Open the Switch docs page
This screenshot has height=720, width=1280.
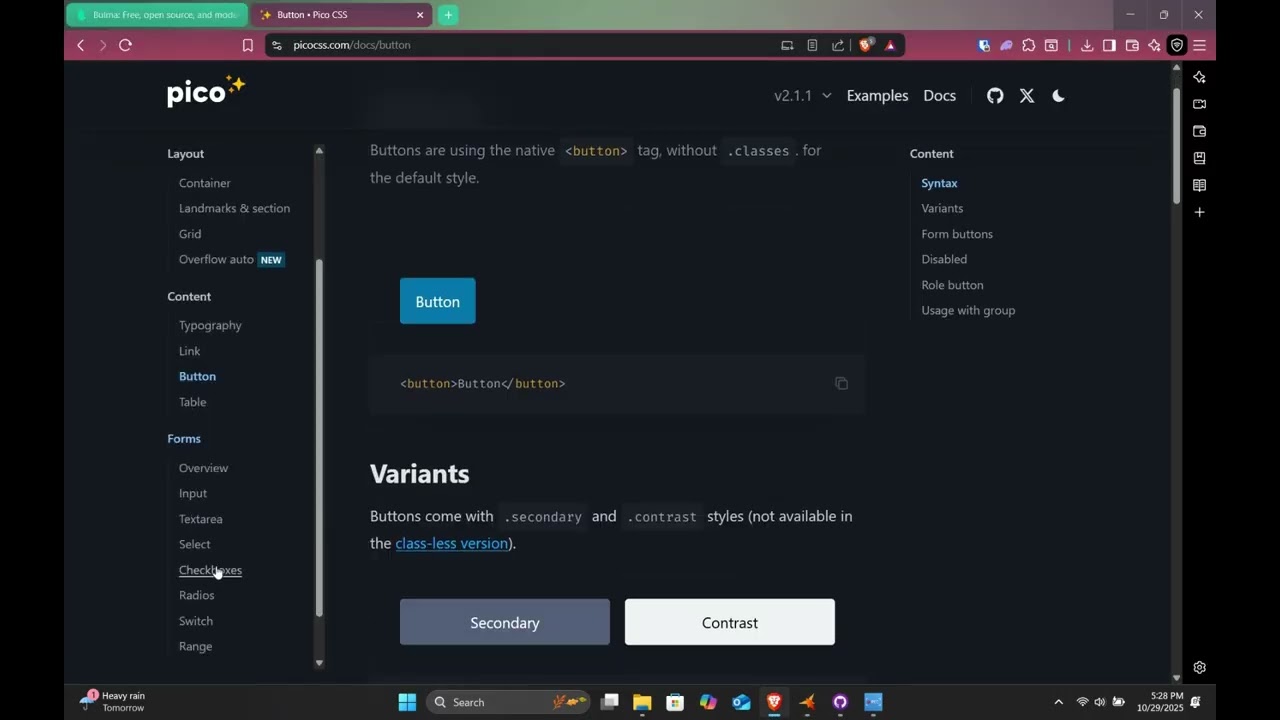[196, 621]
